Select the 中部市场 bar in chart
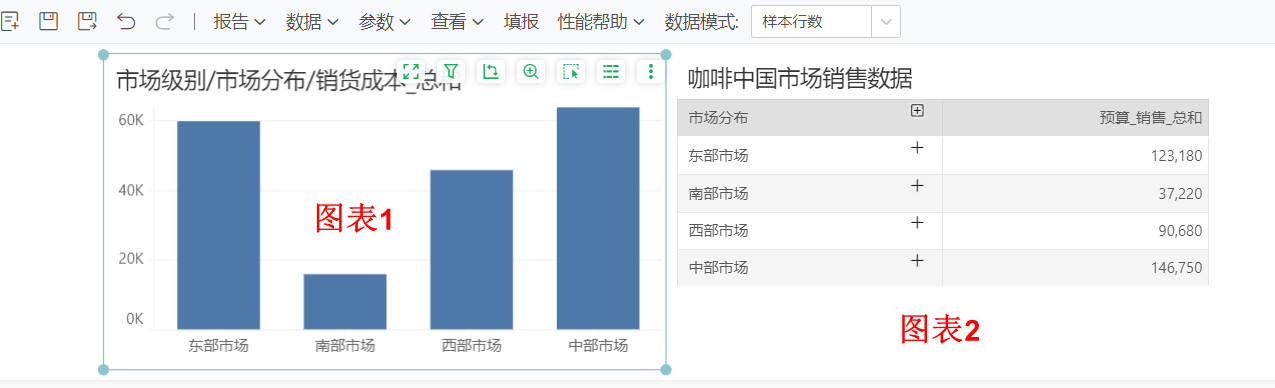 598,218
